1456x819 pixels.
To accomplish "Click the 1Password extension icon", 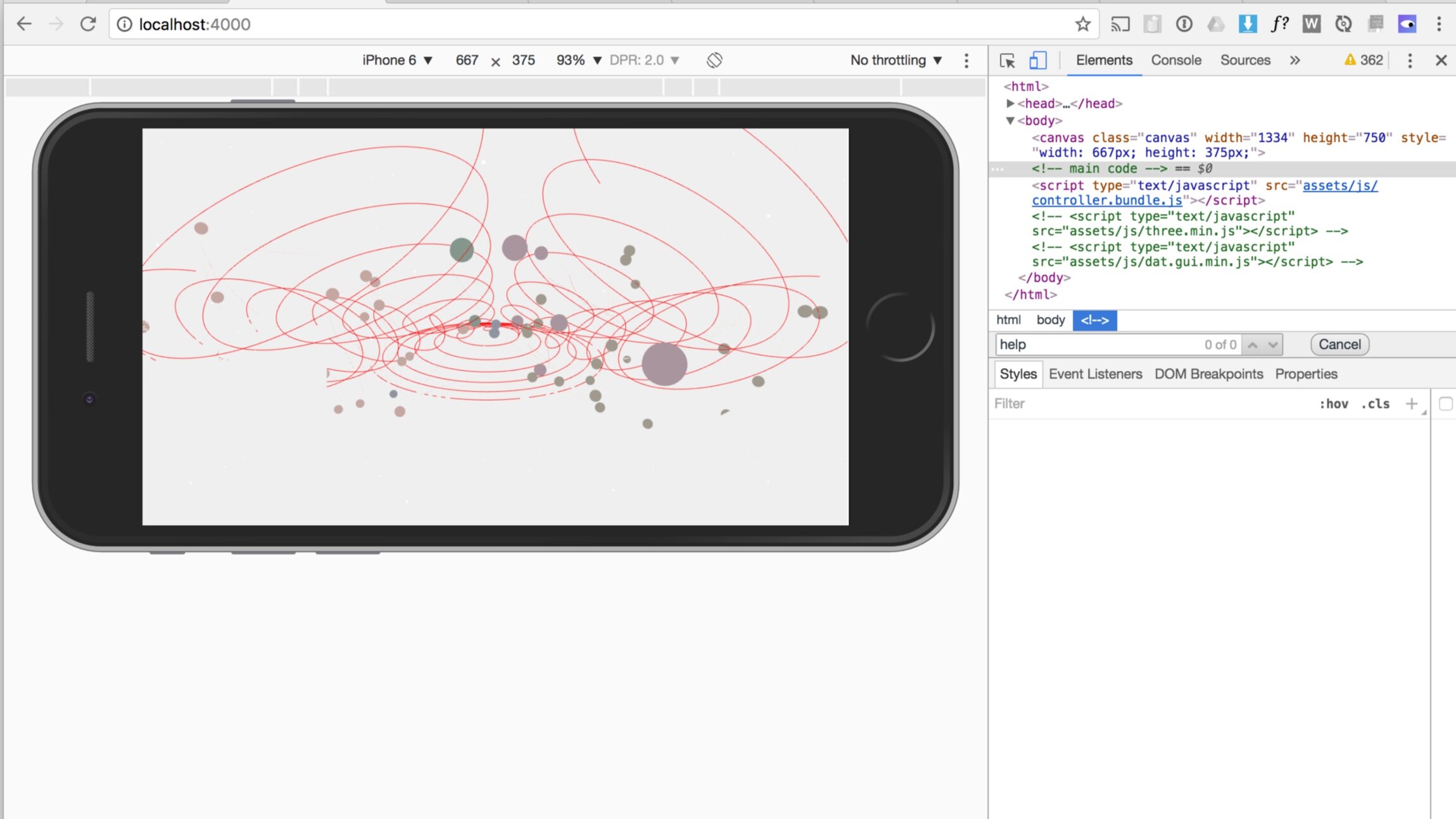I will point(1184,24).
